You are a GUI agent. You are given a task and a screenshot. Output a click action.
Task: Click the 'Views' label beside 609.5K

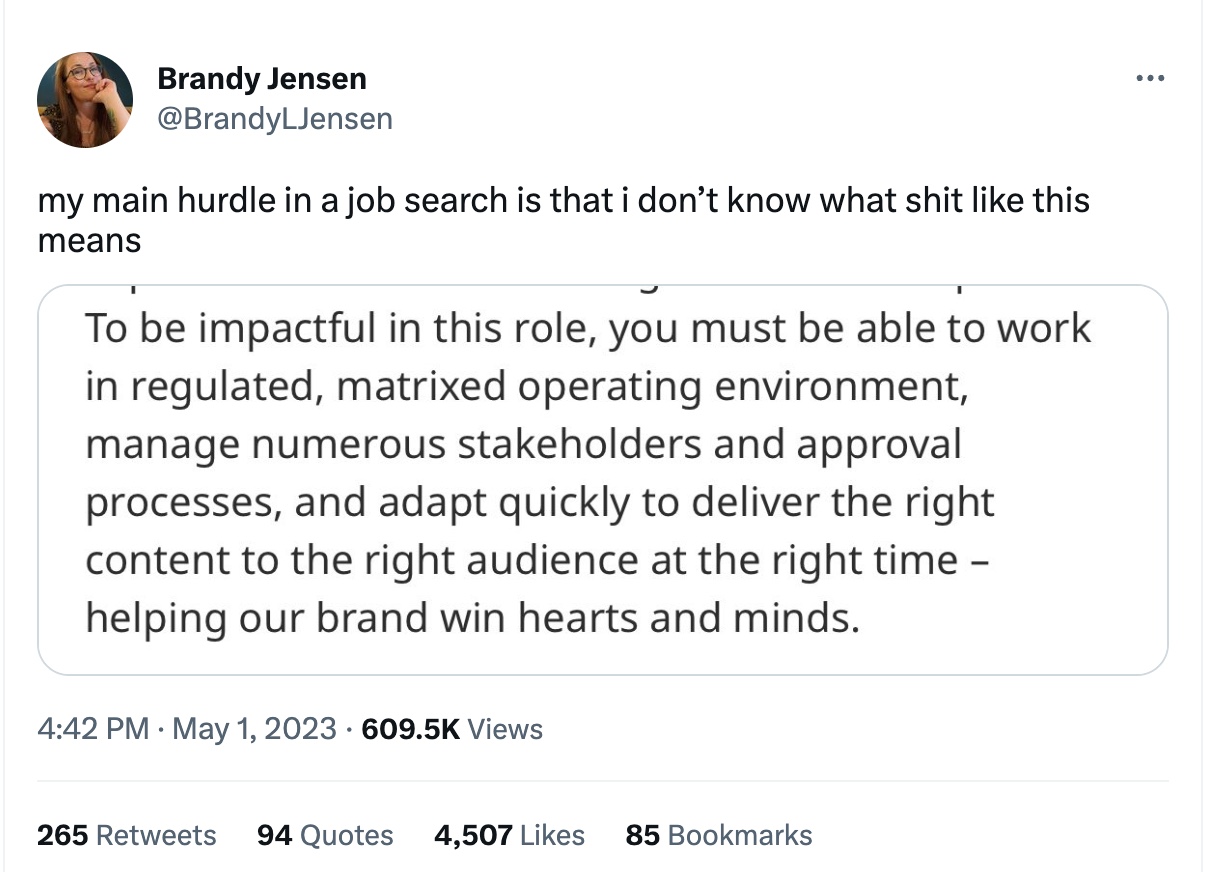[505, 728]
